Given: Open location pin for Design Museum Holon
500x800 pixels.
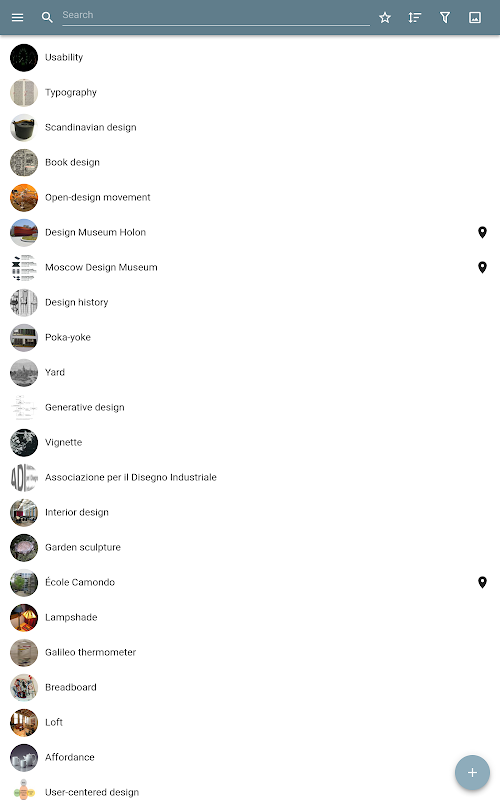Looking at the screenshot, I should (482, 232).
